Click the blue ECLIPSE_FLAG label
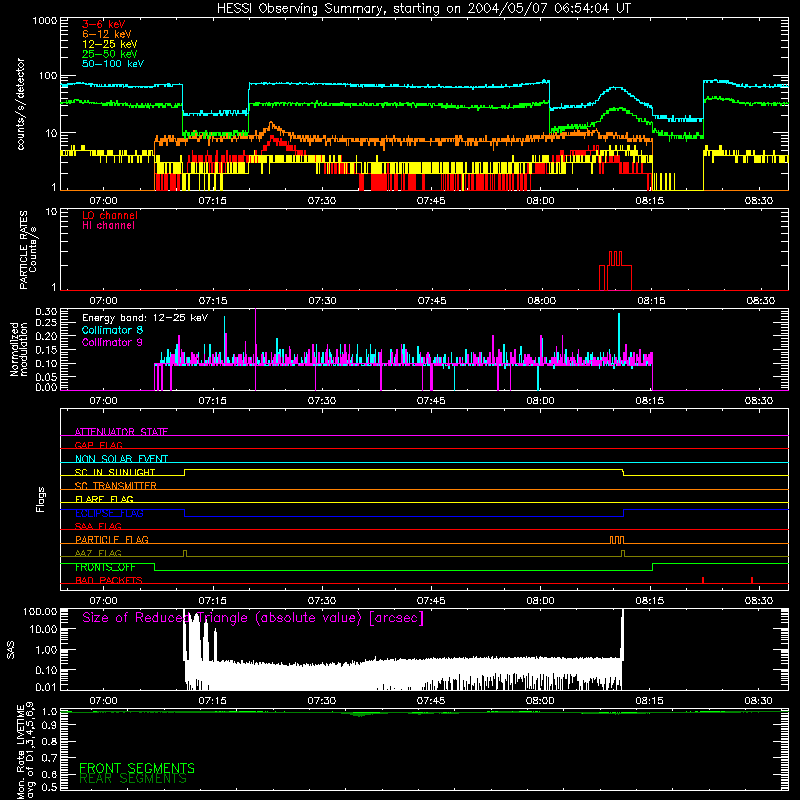The image size is (800, 800). click(x=109, y=513)
